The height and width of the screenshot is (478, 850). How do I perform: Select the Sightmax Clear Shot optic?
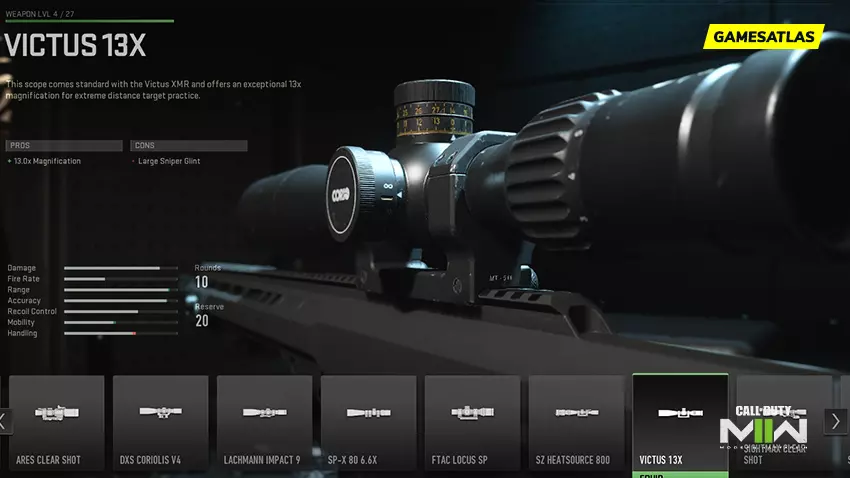point(784,423)
